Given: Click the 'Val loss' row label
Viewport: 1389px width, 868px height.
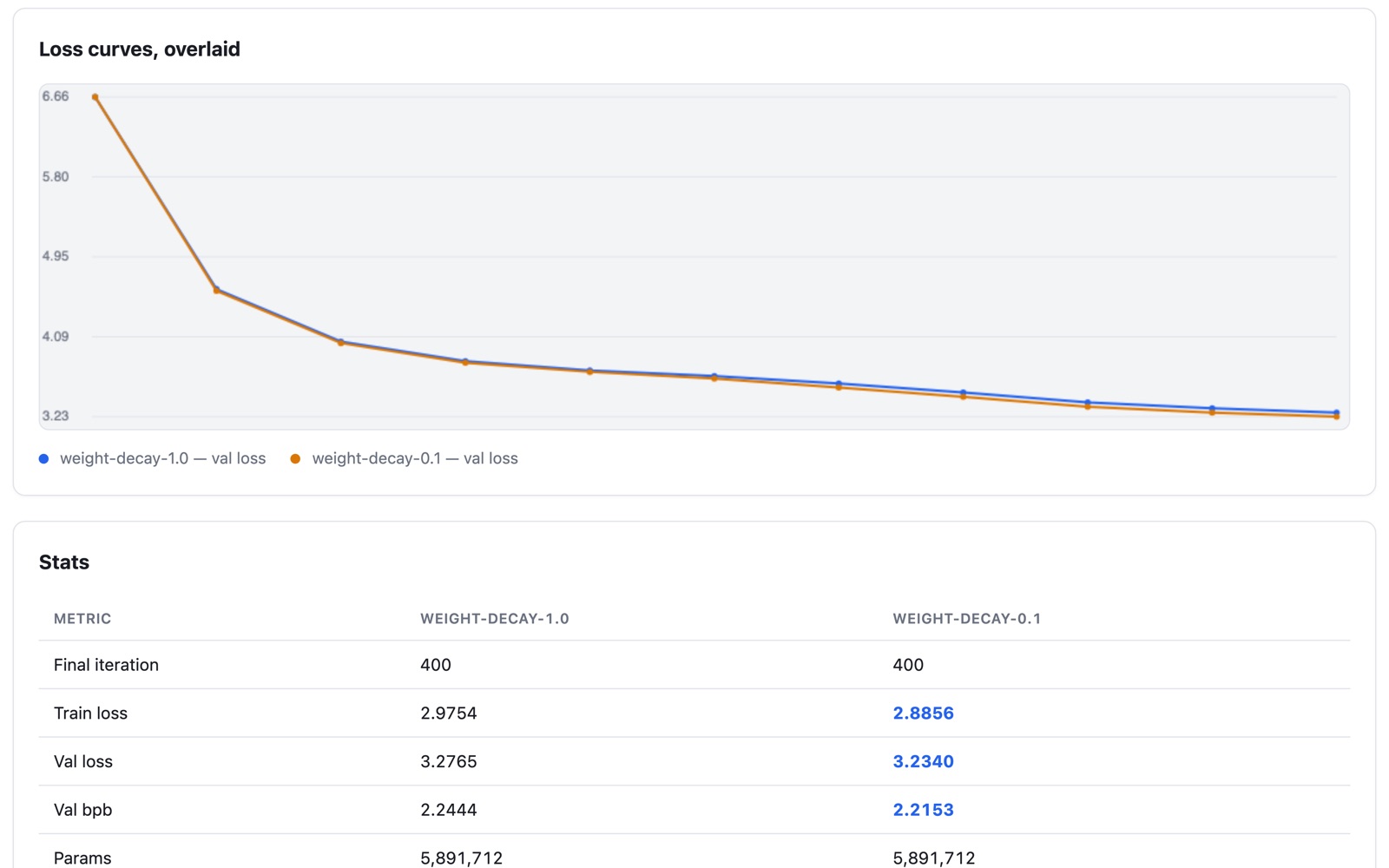Looking at the screenshot, I should click(83, 761).
